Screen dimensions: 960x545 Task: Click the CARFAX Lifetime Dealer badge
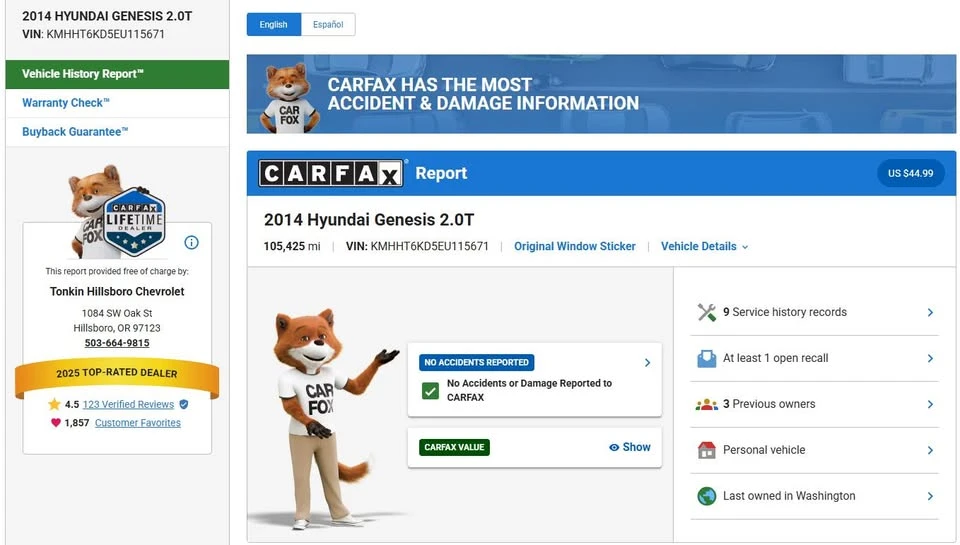click(x=135, y=222)
